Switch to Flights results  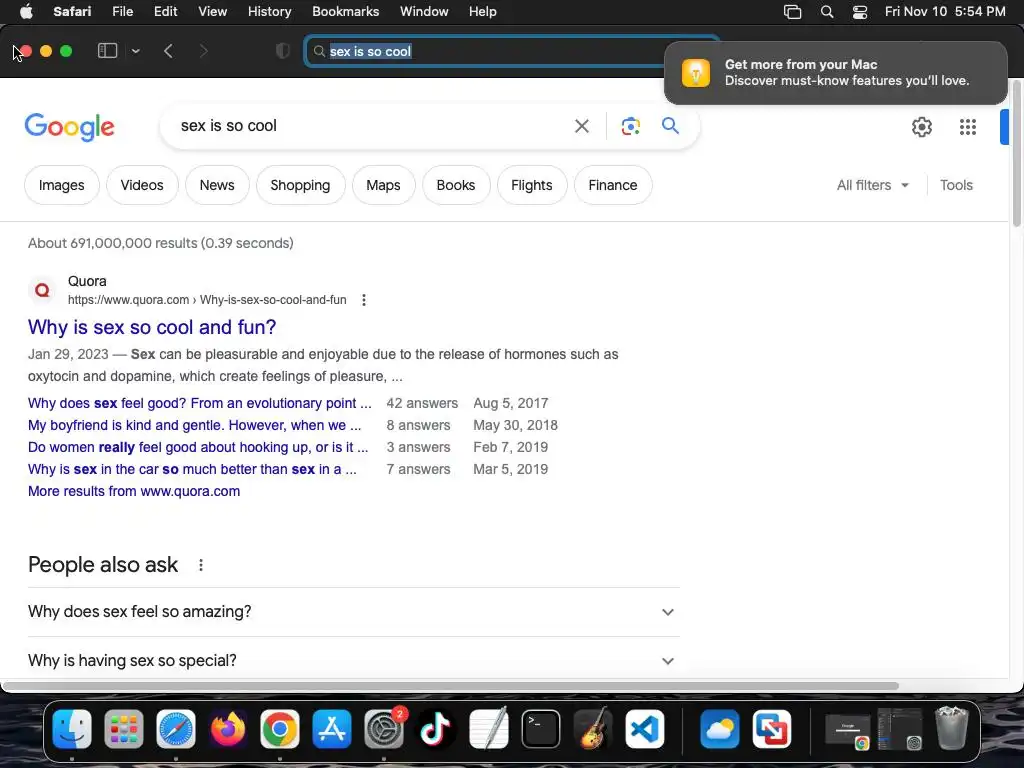(x=532, y=185)
